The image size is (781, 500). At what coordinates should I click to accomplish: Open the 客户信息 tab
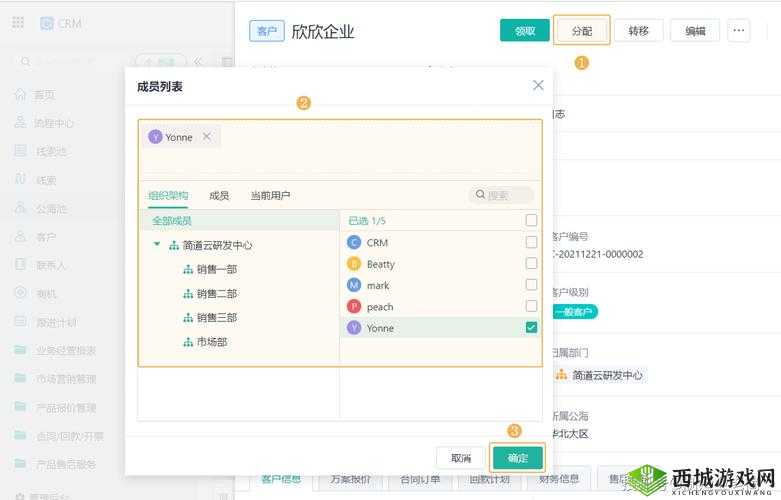281,479
